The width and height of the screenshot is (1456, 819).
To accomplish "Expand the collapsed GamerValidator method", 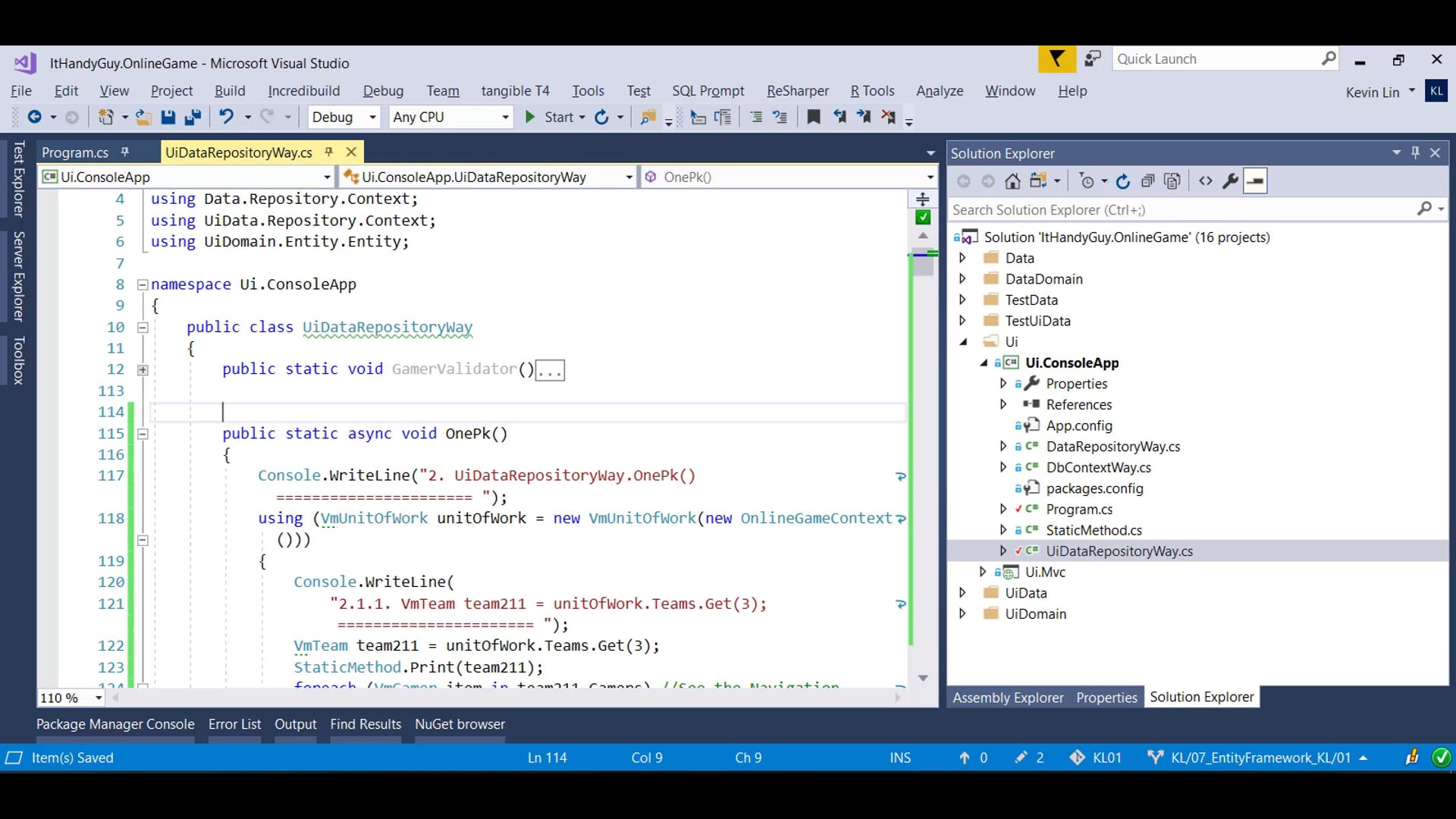I will 143,370.
